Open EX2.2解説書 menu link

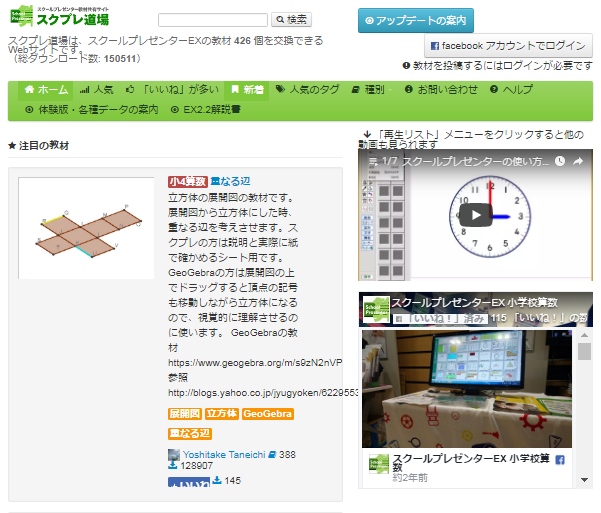tap(205, 110)
